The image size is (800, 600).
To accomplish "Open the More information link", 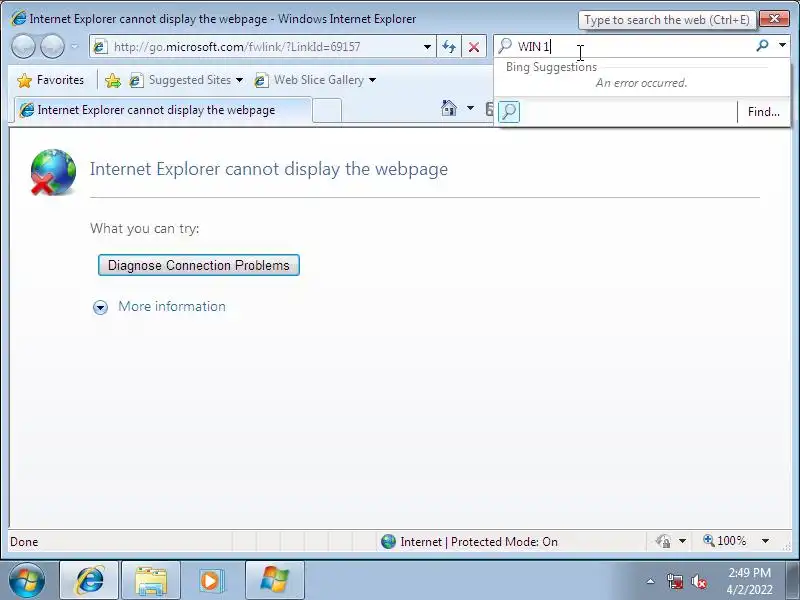I will coord(172,306).
